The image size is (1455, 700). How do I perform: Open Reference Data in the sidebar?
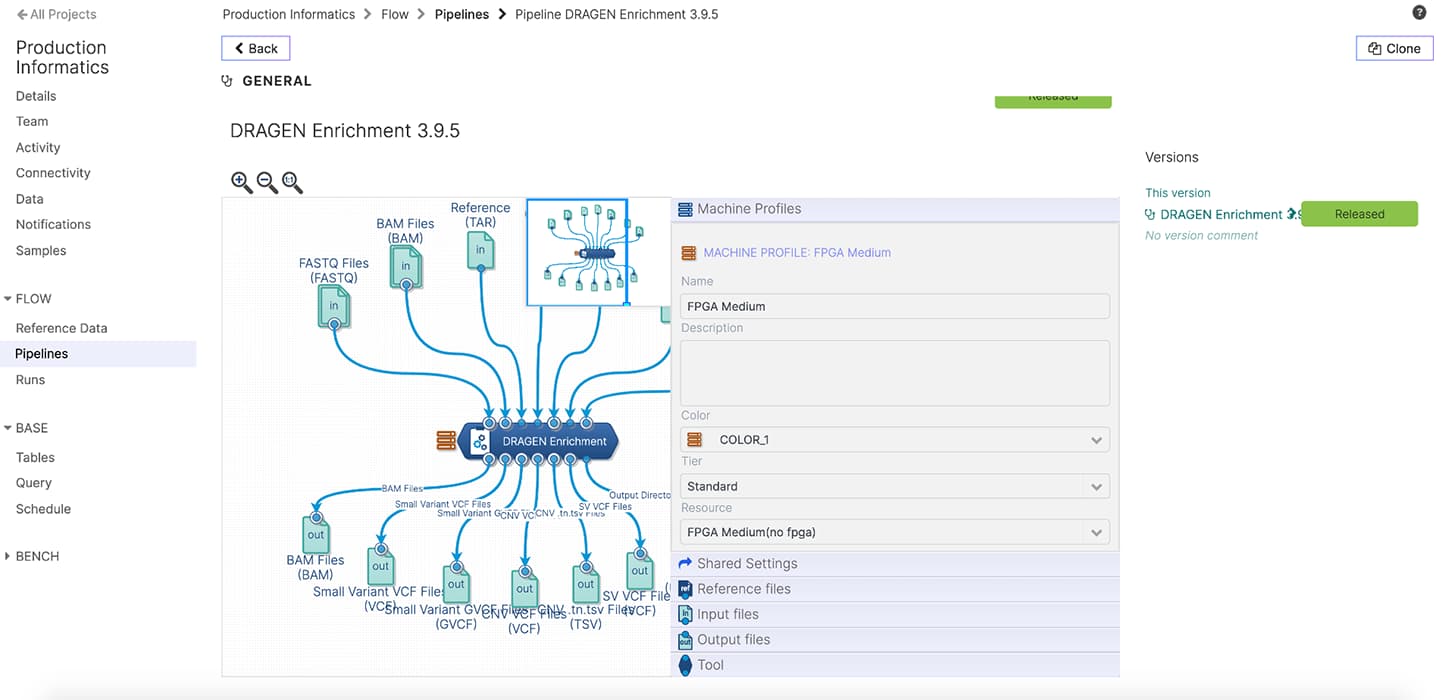pos(61,328)
